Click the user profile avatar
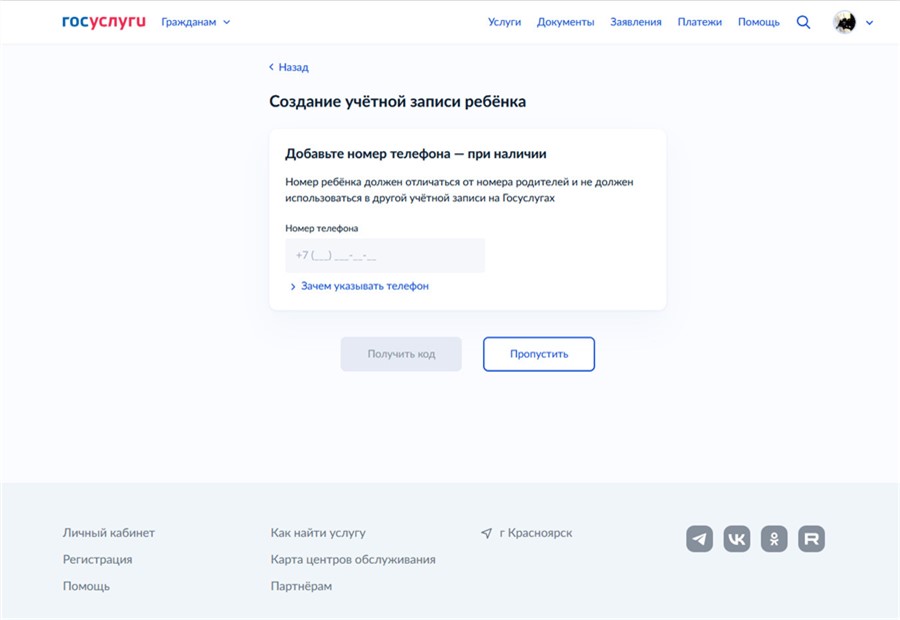The image size is (900, 620). 844,22
